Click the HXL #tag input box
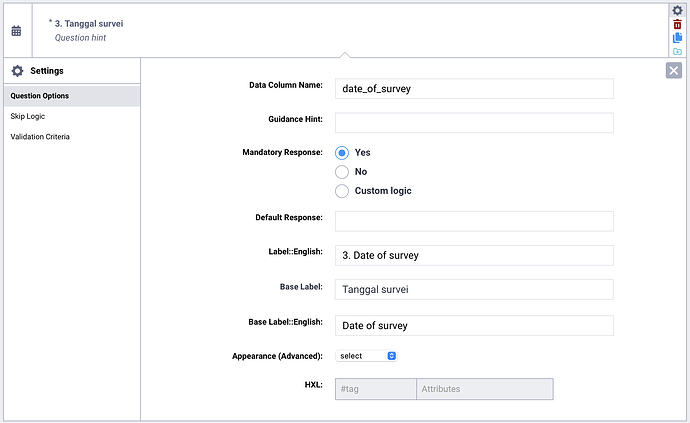 point(375,389)
